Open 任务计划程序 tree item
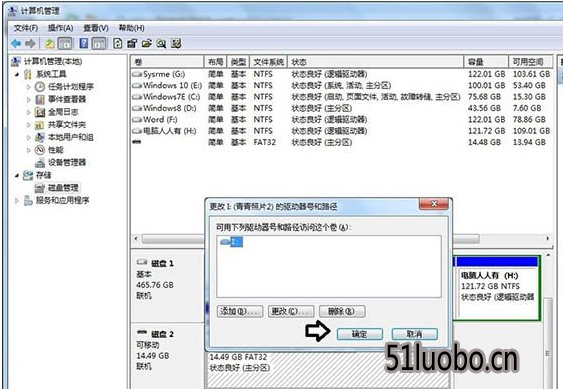This screenshot has height=389, width=563. point(71,87)
